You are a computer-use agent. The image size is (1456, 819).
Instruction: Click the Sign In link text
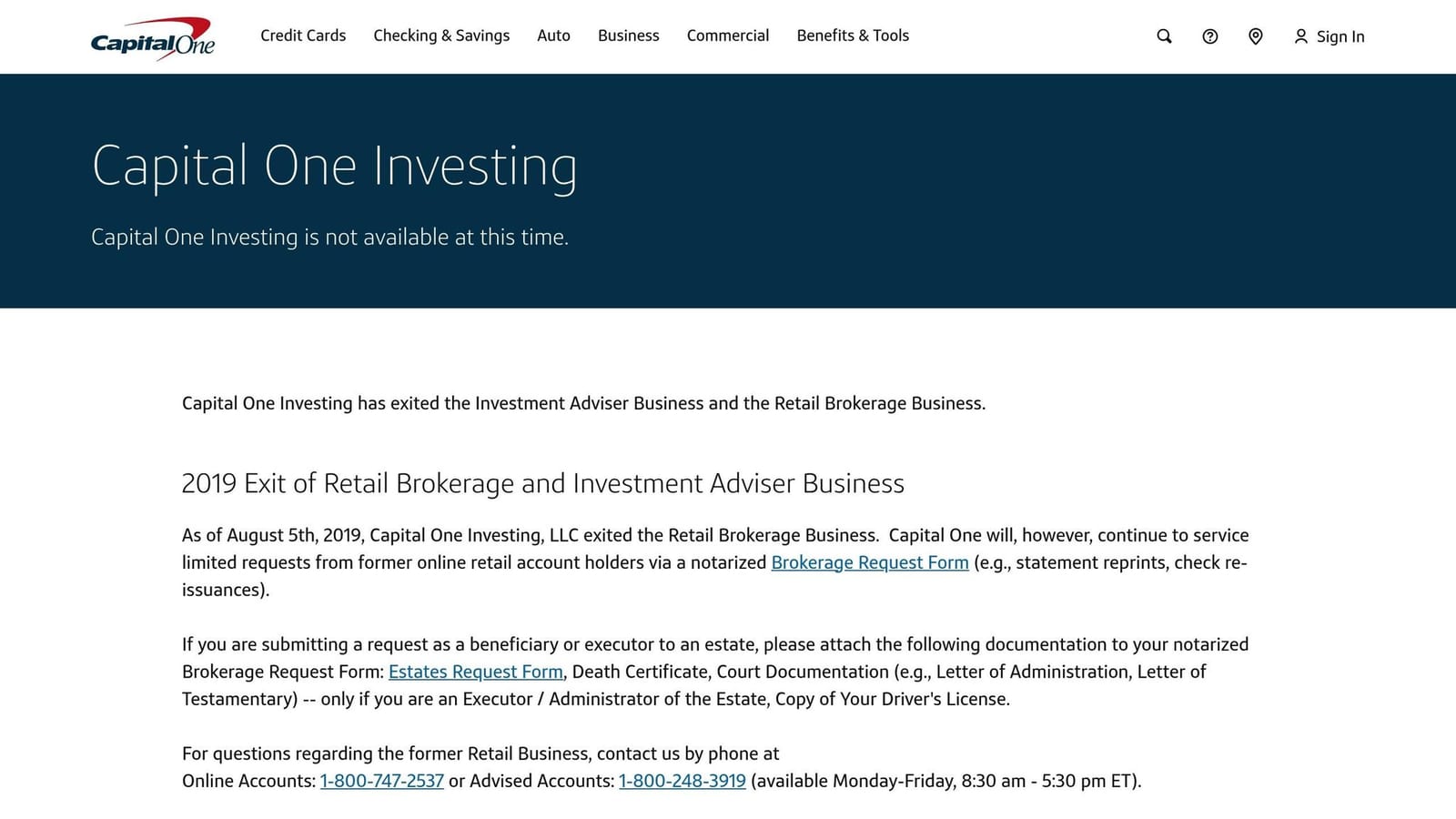[x=1340, y=36]
